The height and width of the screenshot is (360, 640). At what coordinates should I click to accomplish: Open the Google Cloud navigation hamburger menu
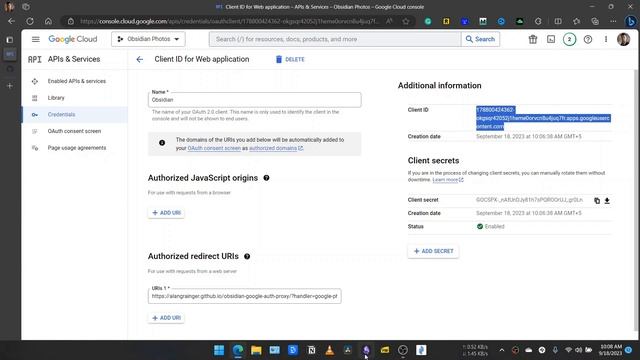tap(36, 39)
